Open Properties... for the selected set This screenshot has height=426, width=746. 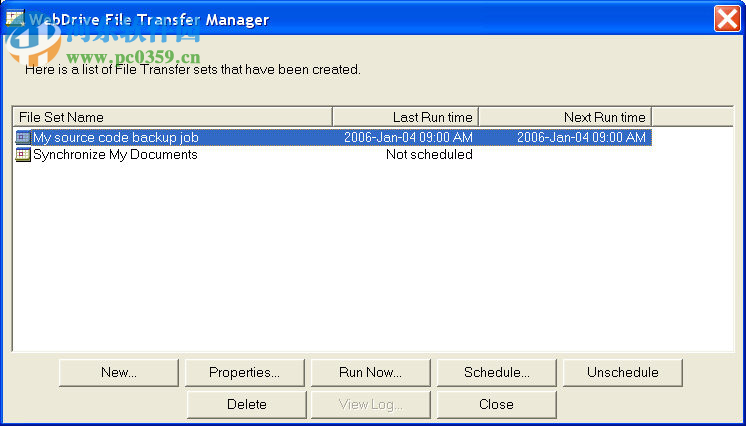click(245, 372)
